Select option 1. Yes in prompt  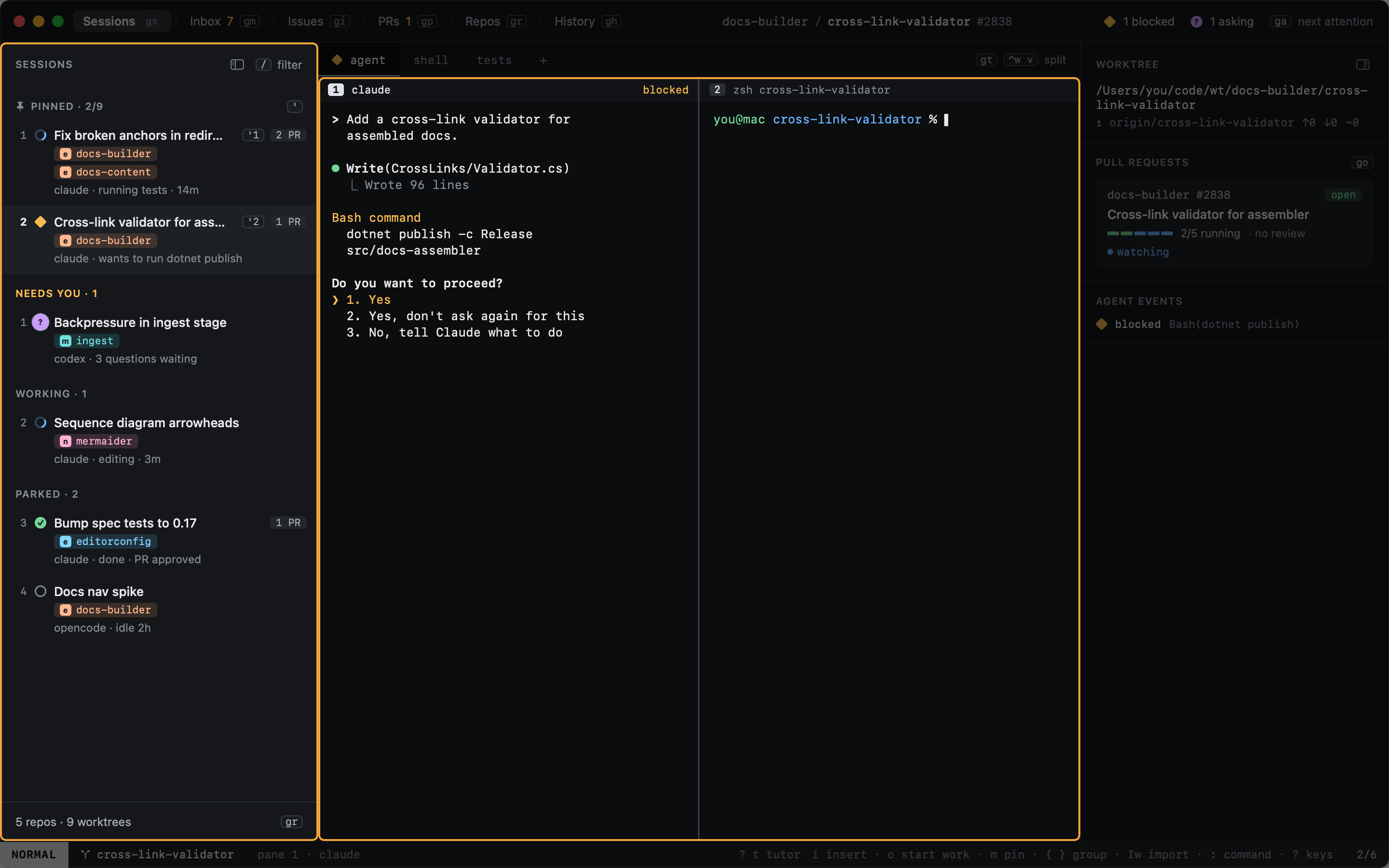pos(368,299)
